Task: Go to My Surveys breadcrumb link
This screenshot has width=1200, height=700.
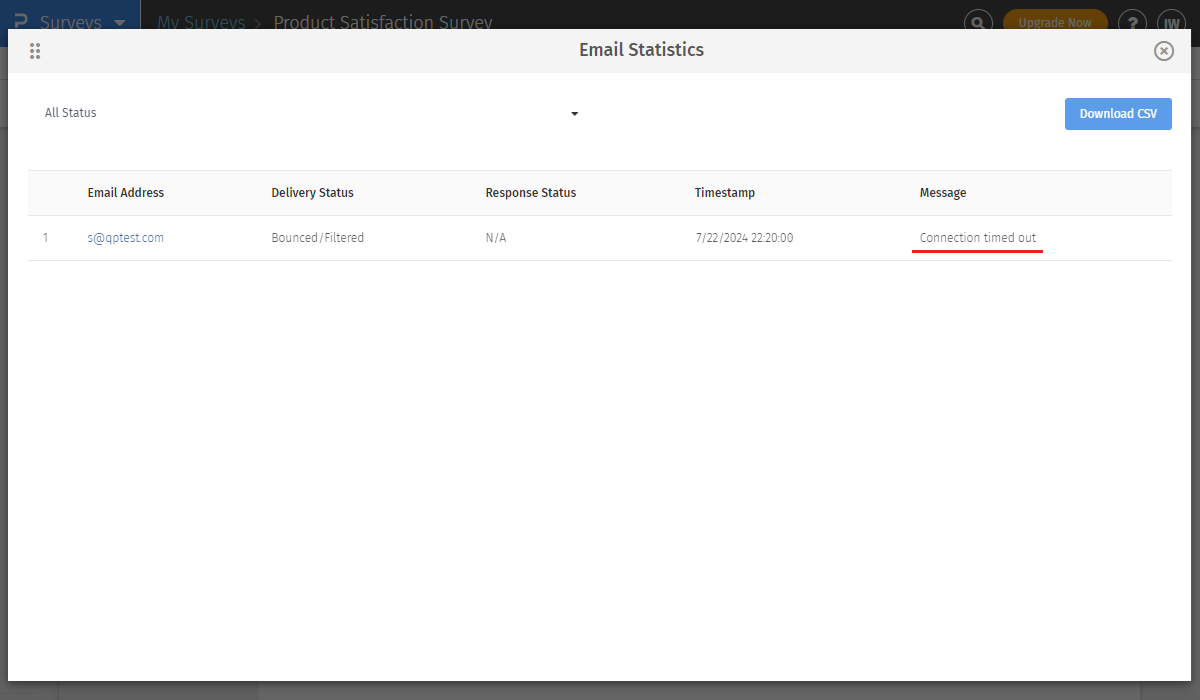Action: point(201,22)
